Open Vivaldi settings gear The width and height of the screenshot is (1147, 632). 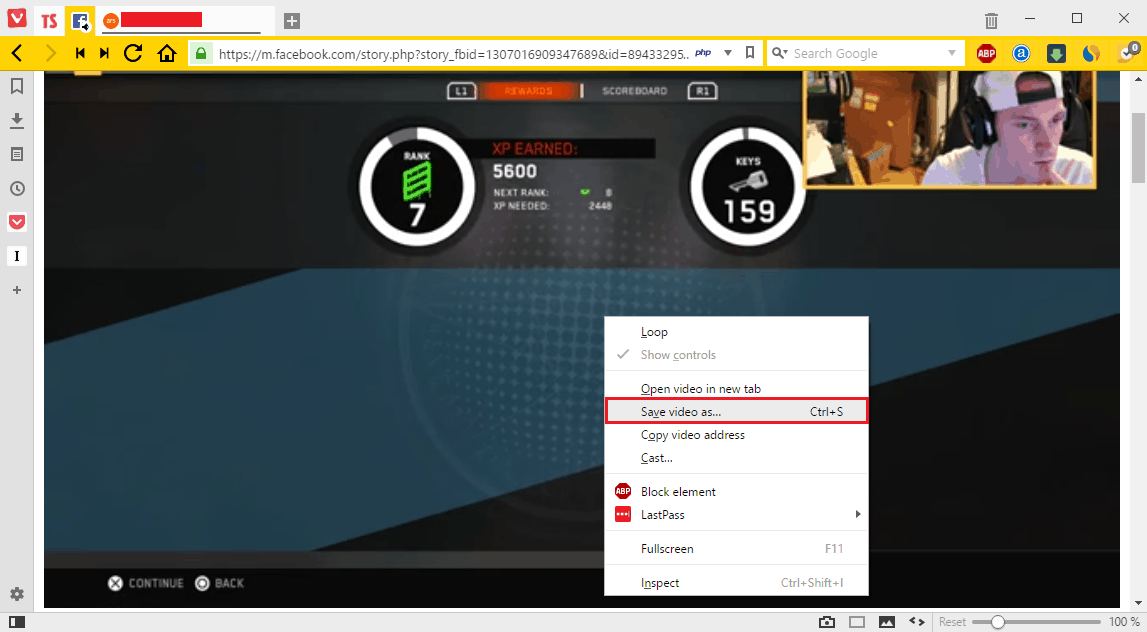(x=17, y=594)
